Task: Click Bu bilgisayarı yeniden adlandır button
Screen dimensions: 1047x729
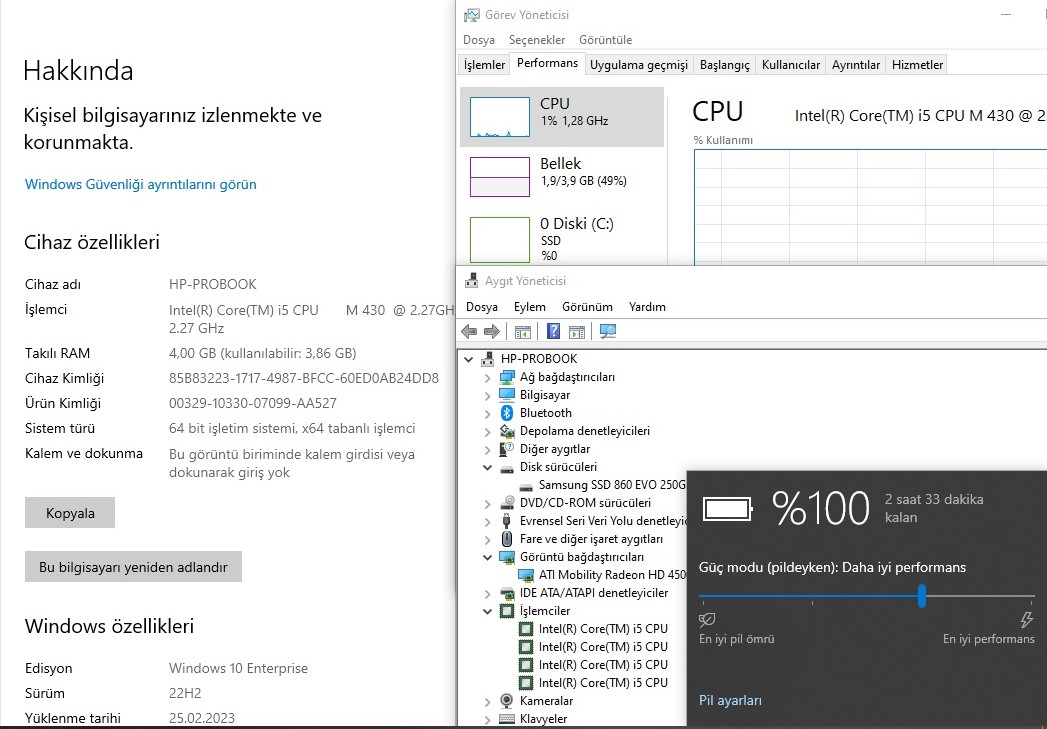Action: pyautogui.click(x=134, y=567)
